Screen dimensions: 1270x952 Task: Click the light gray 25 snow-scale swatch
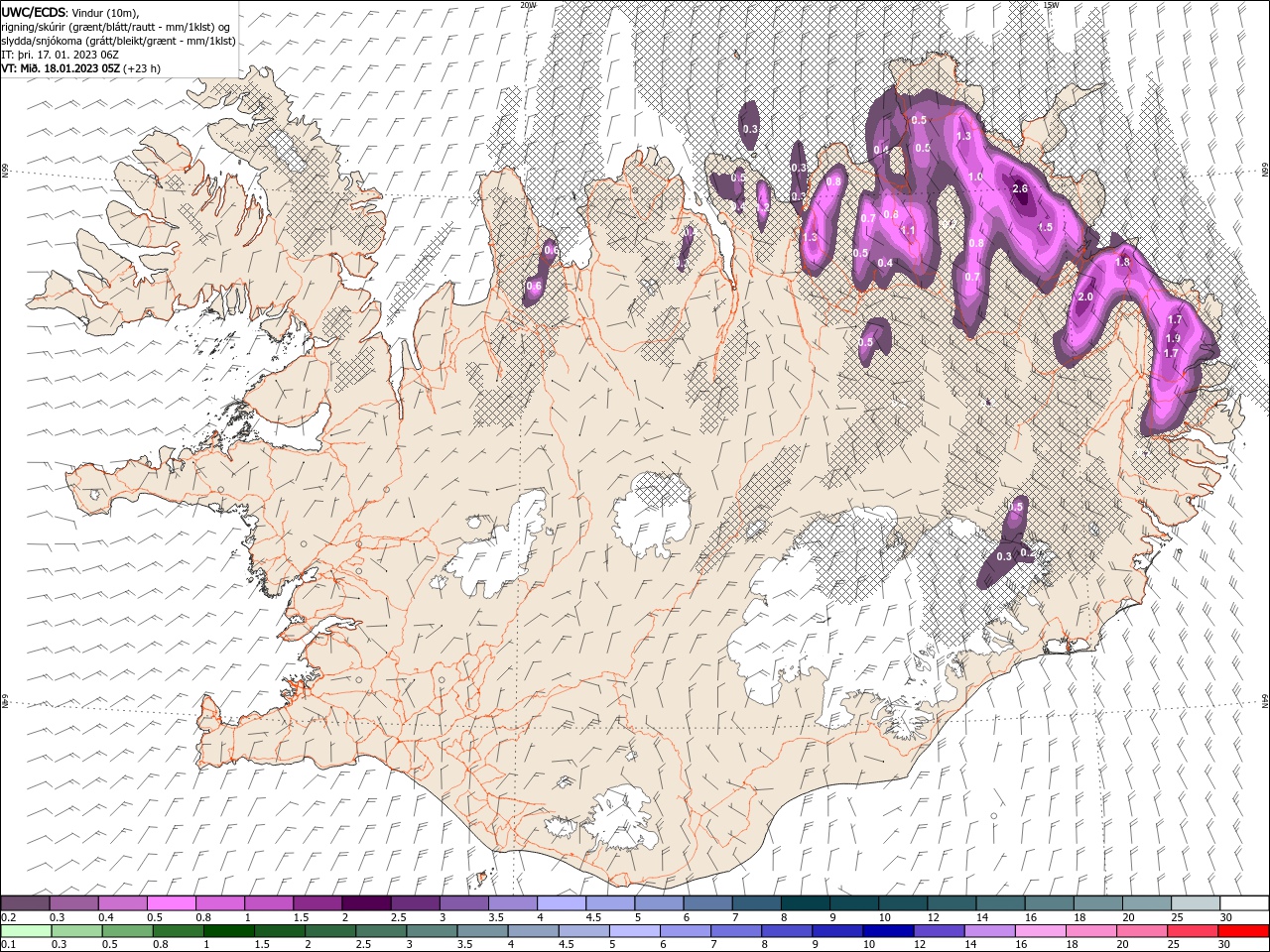point(1194,903)
